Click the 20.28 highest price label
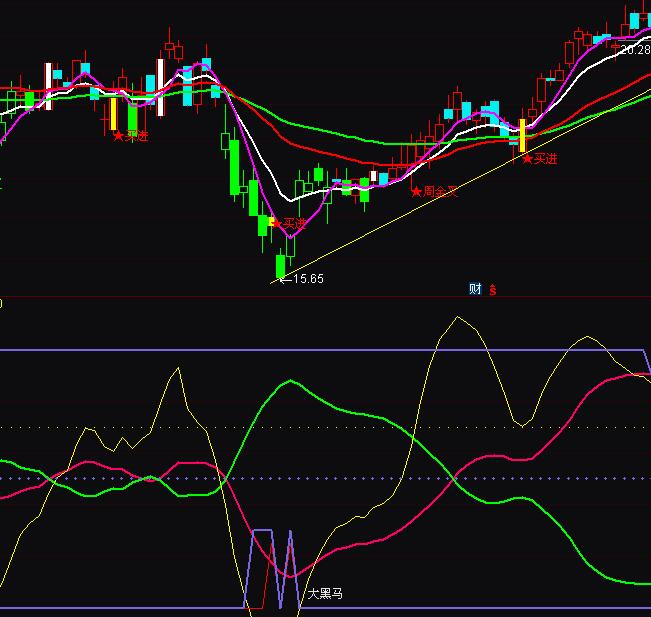Viewport: 651px width, 617px height. 635,49
